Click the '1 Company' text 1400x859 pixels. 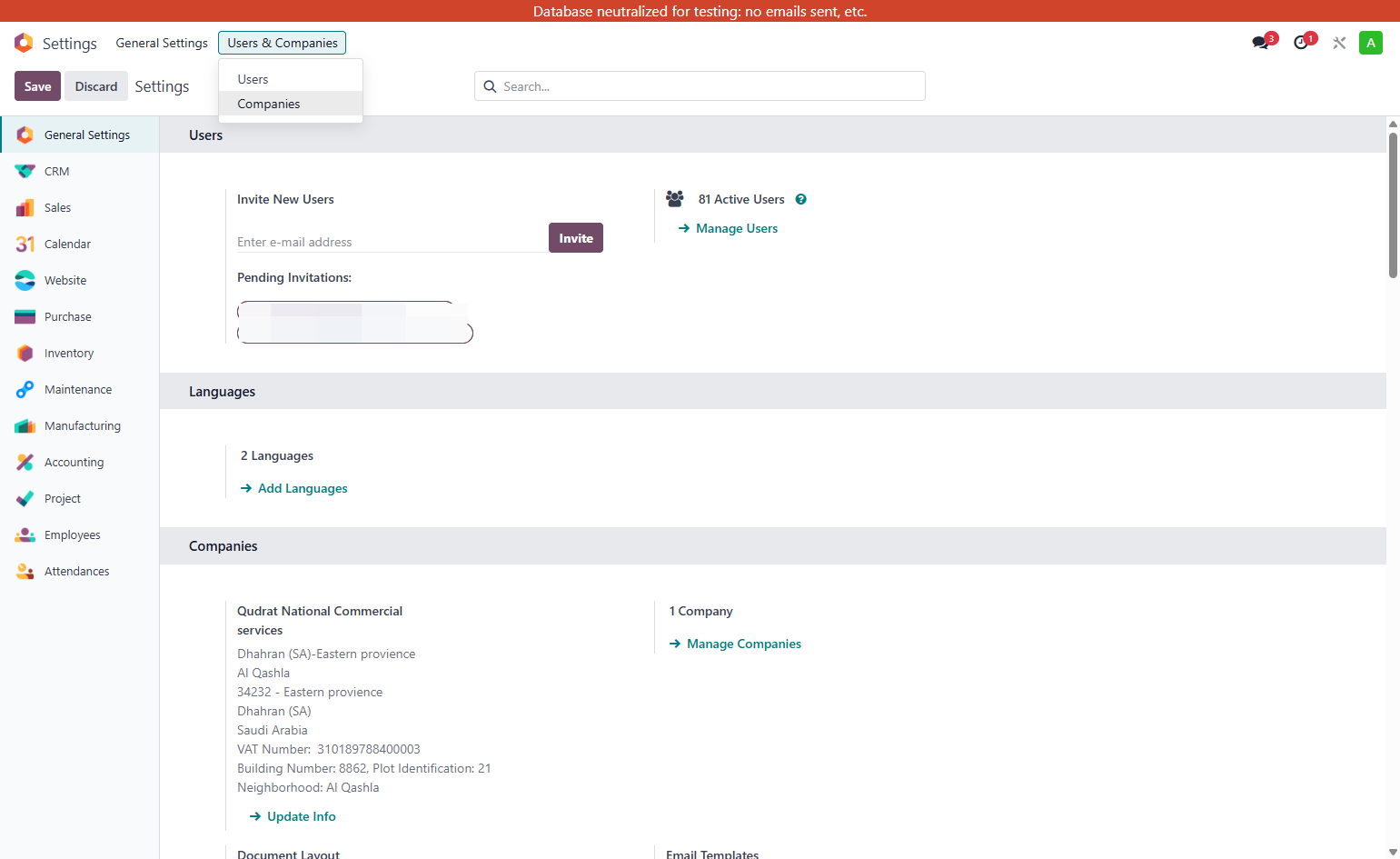coord(700,611)
